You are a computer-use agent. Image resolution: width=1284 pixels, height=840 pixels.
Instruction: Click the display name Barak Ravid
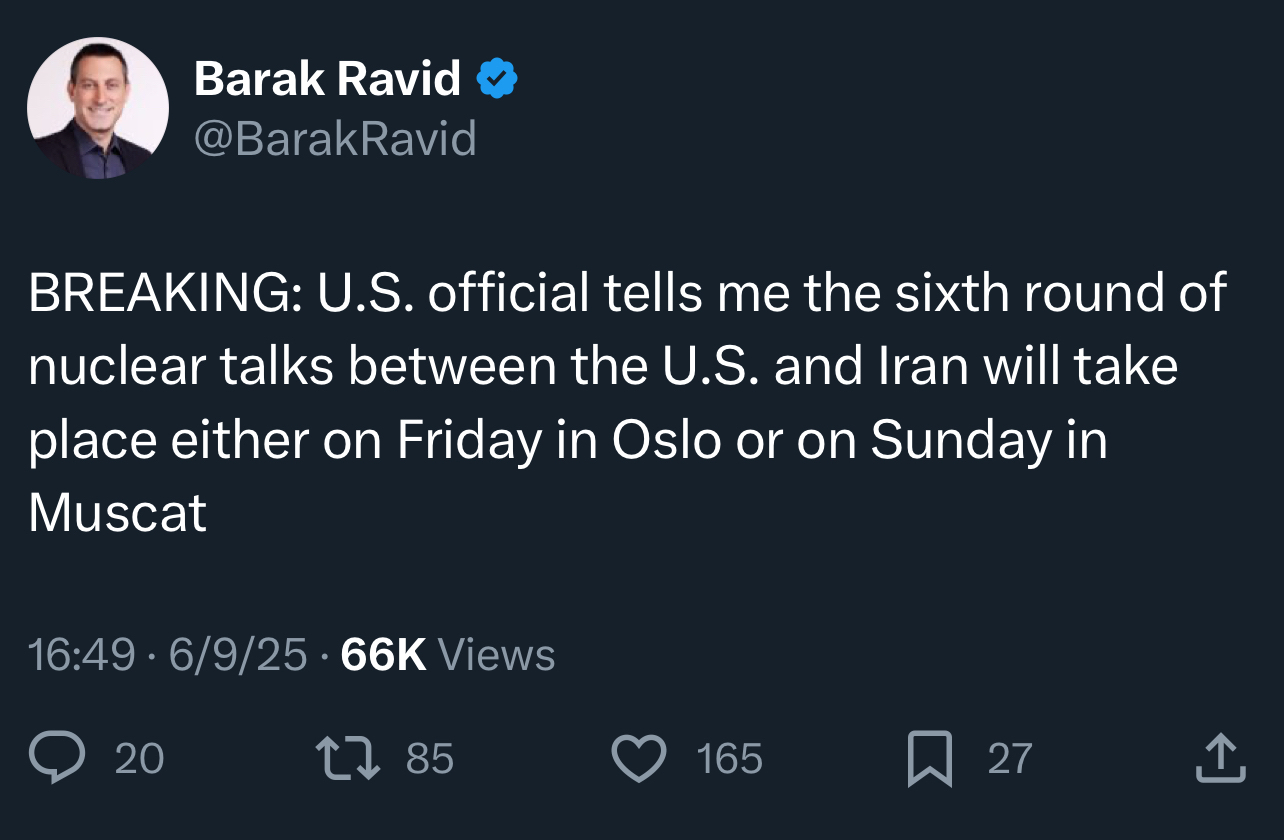coord(327,78)
